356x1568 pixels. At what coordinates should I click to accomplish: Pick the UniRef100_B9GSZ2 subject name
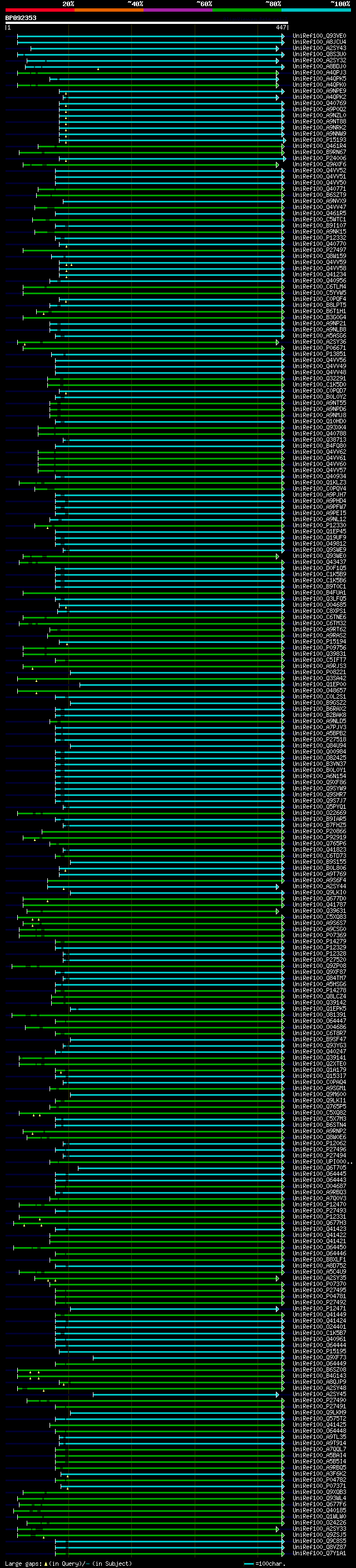pos(319,703)
